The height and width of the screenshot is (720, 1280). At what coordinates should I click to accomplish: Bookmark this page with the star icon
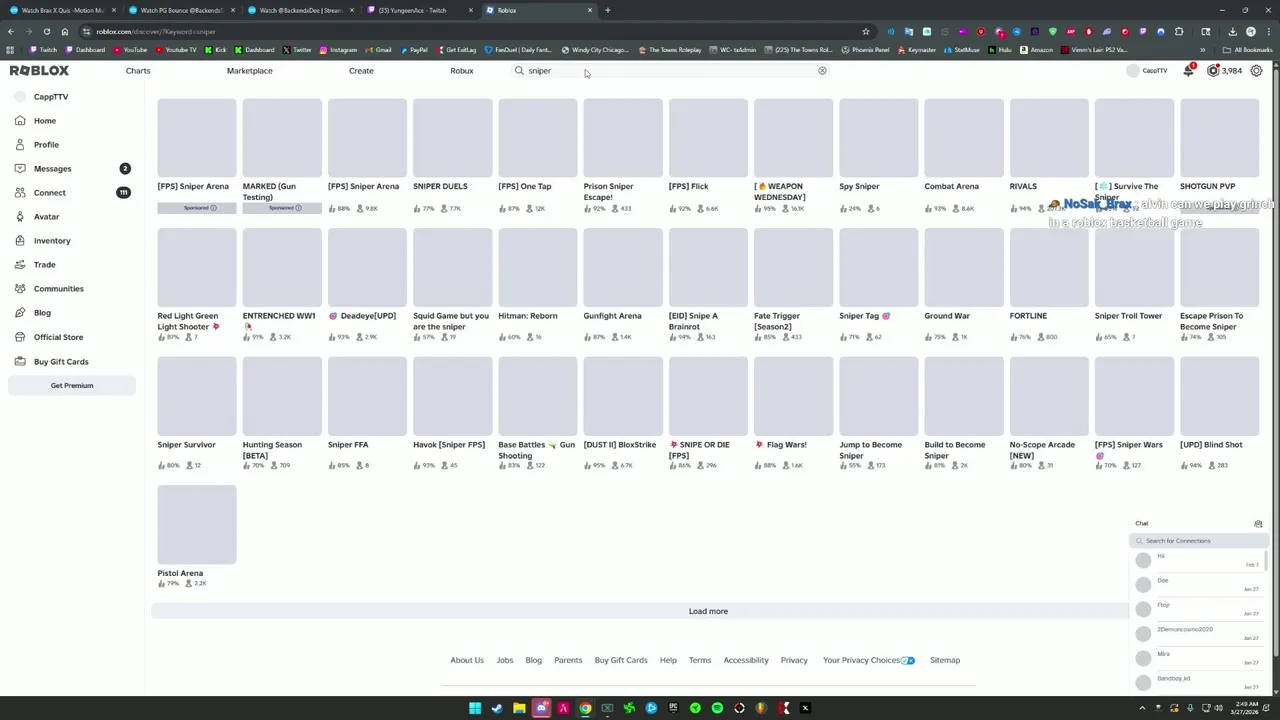[864, 31]
